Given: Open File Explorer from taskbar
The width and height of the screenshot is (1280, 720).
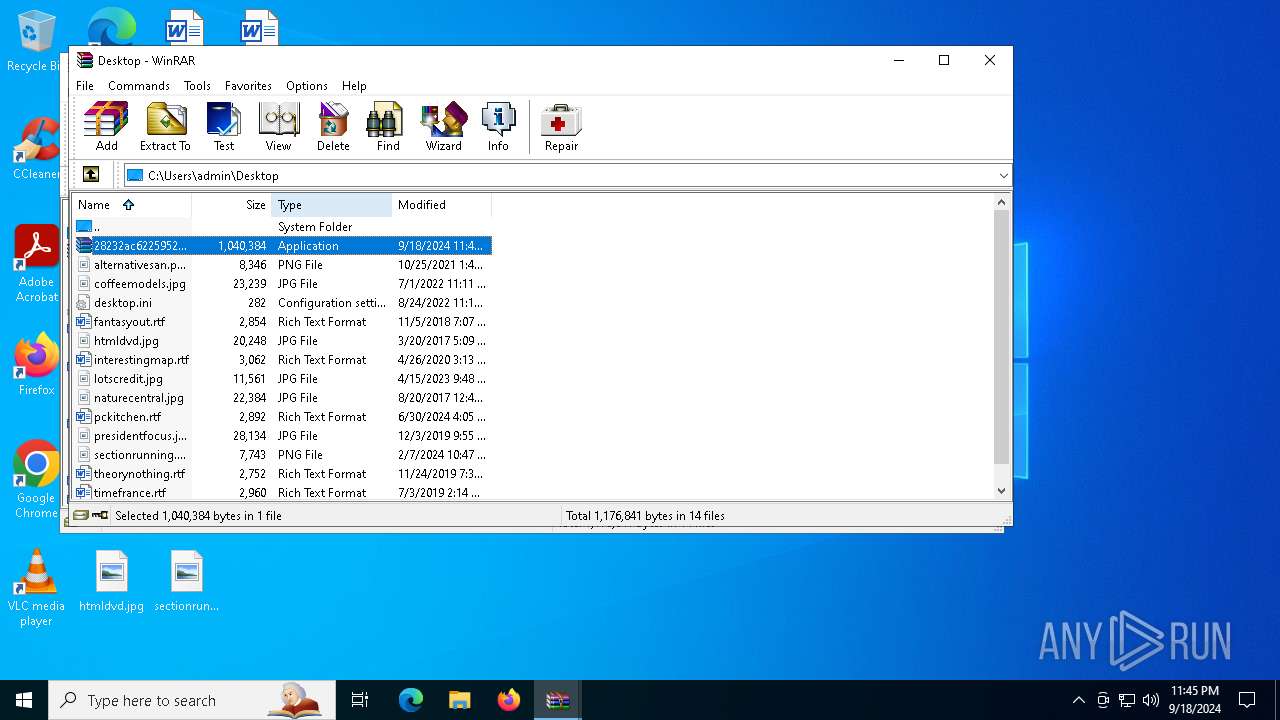Looking at the screenshot, I should click(x=459, y=700).
